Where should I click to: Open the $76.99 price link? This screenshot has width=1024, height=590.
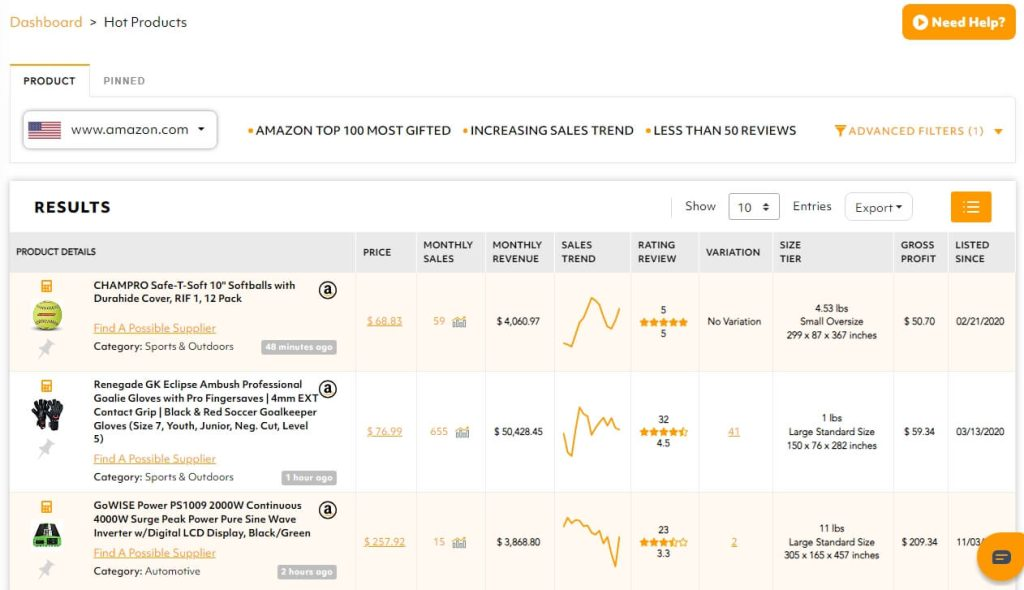pyautogui.click(x=384, y=432)
